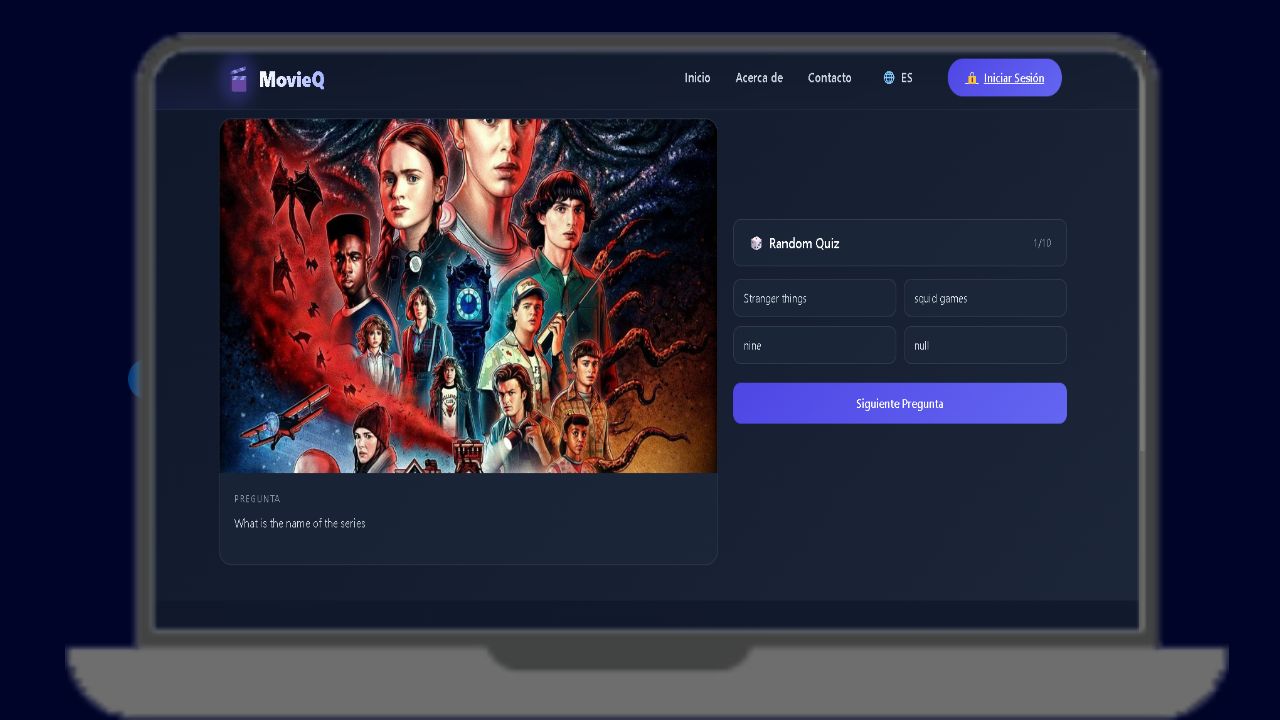Click the lock icon on Iniciar Sesión
Viewport: 1280px width, 720px height.
click(x=971, y=78)
